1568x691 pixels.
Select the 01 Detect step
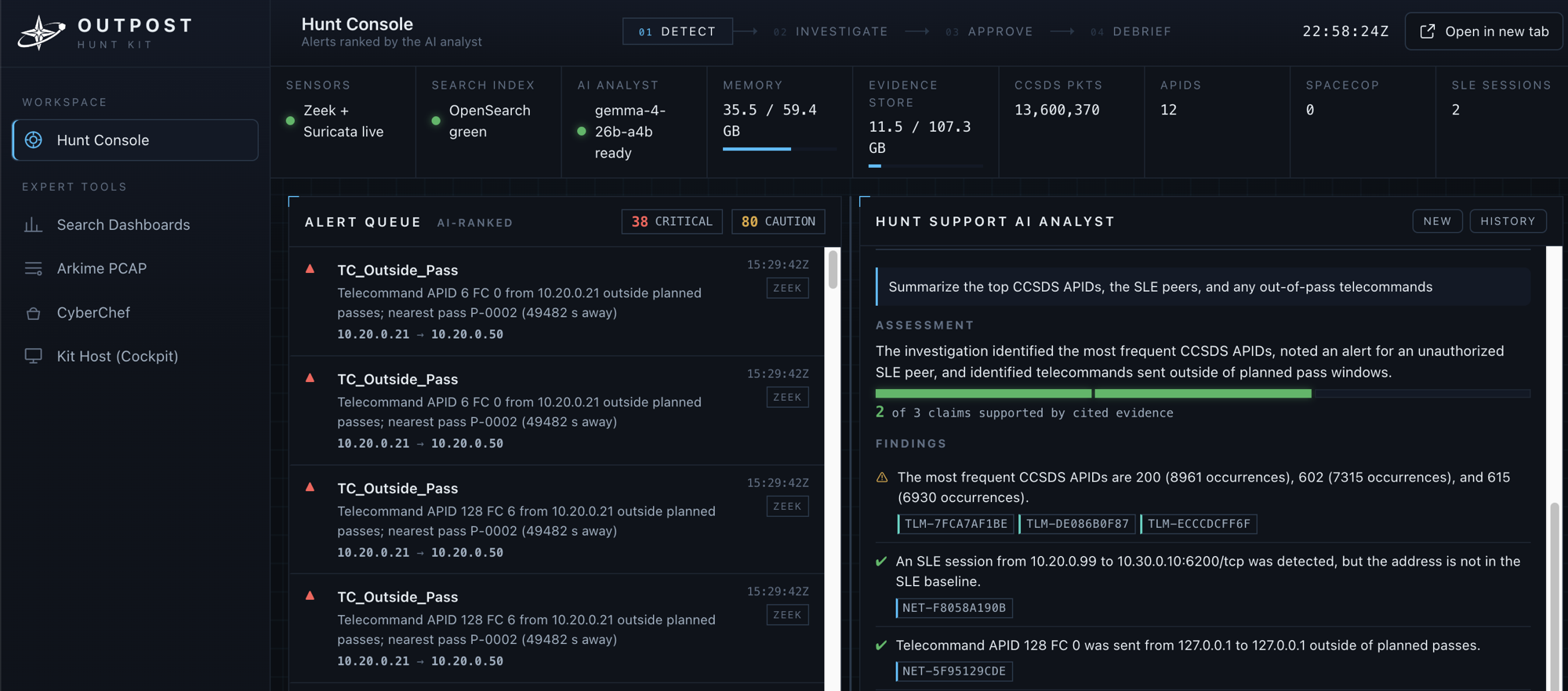(x=677, y=31)
